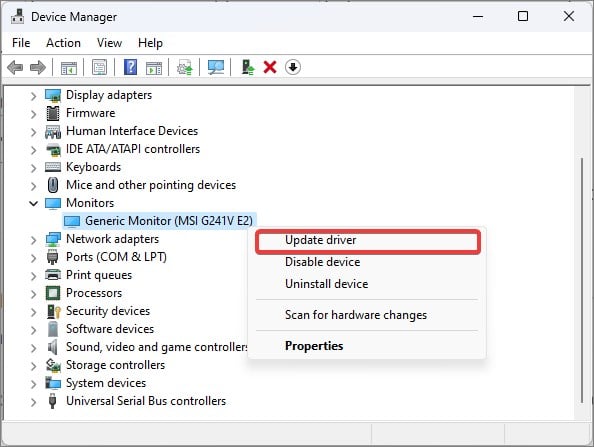The image size is (594, 447).
Task: Click the Ports (COM & LPT) icon
Action: (x=53, y=257)
